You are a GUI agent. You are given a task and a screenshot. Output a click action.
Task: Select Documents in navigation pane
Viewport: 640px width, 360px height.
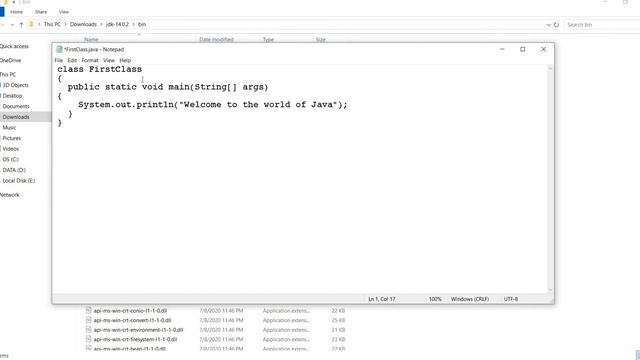point(16,106)
